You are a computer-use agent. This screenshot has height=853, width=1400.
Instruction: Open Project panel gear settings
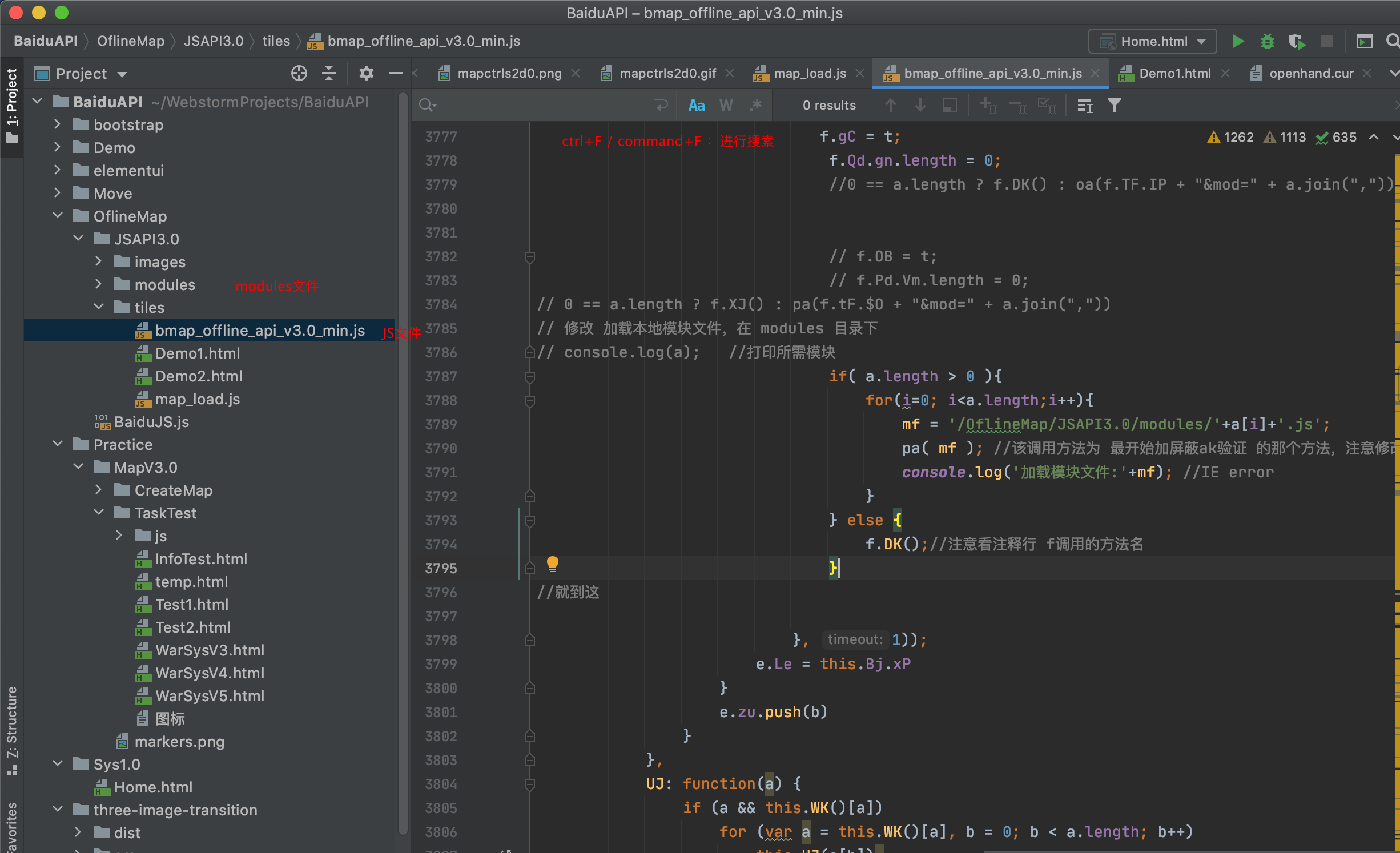(x=366, y=73)
